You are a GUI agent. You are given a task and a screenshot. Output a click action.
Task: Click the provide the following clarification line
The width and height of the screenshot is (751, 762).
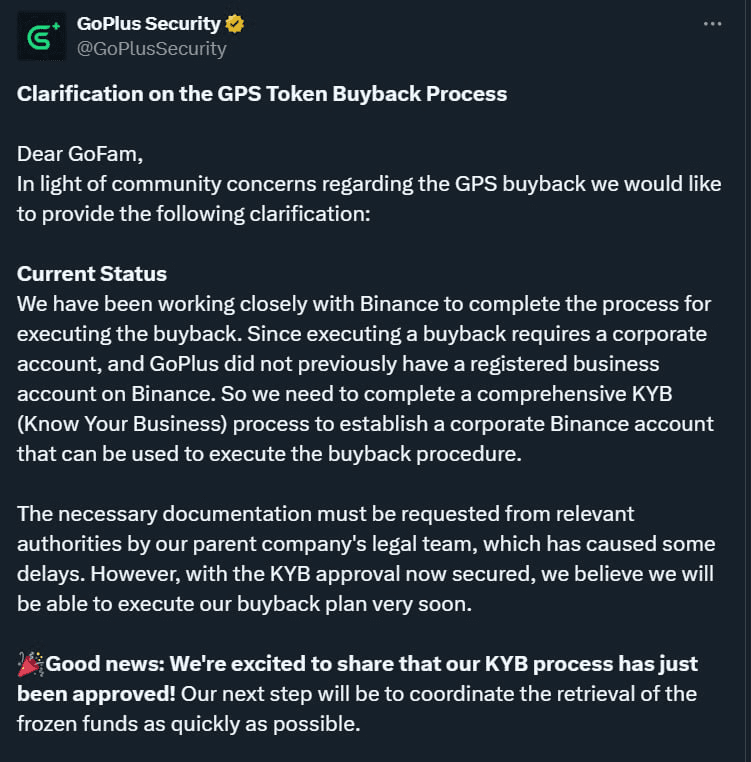pyautogui.click(x=194, y=214)
